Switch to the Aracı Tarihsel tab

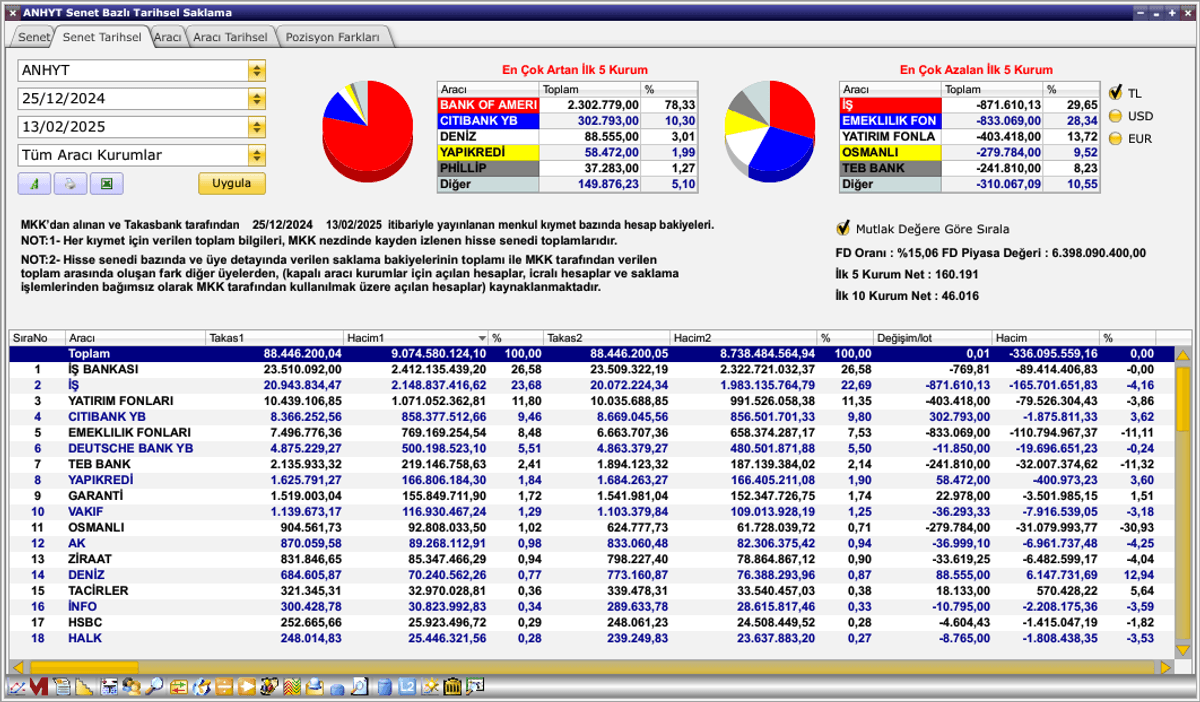click(x=230, y=37)
